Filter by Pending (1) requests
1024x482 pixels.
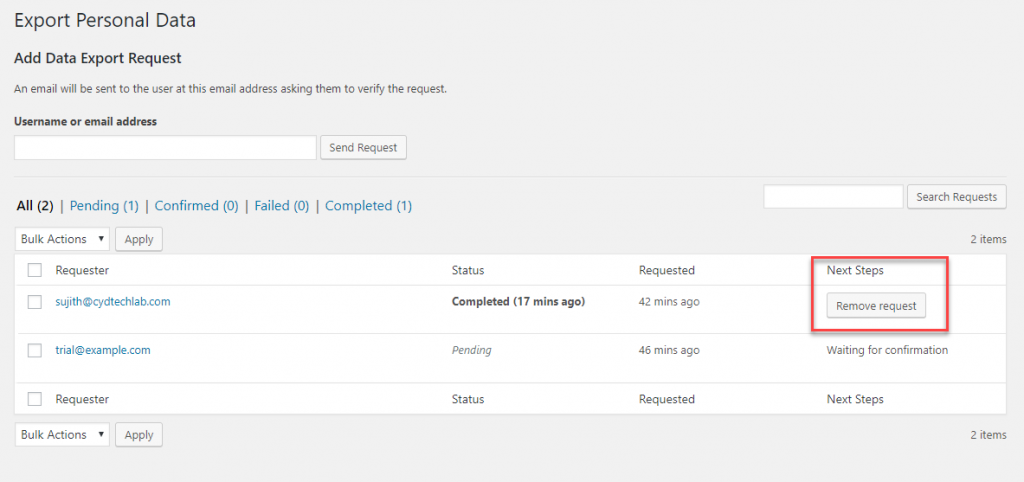tap(104, 206)
